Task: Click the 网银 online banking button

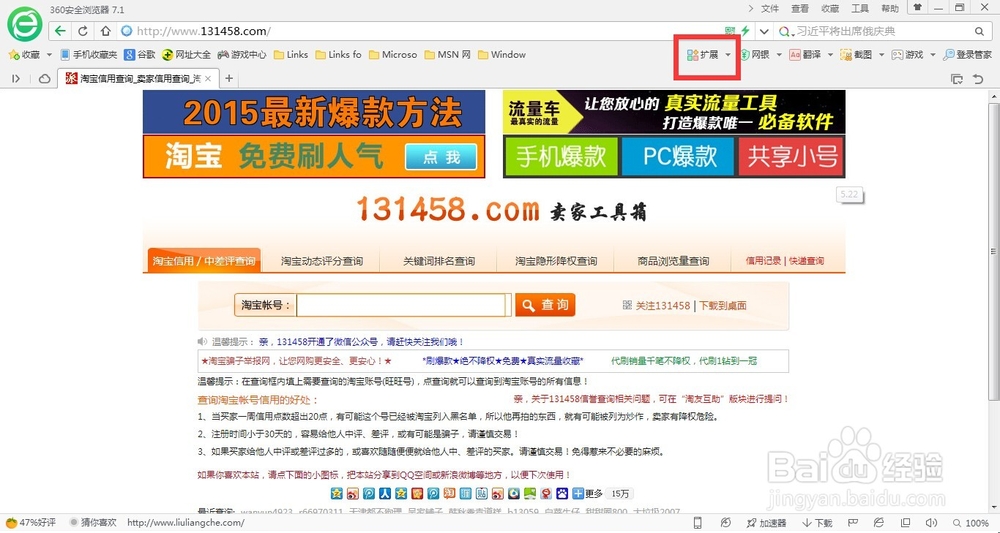Action: point(755,55)
